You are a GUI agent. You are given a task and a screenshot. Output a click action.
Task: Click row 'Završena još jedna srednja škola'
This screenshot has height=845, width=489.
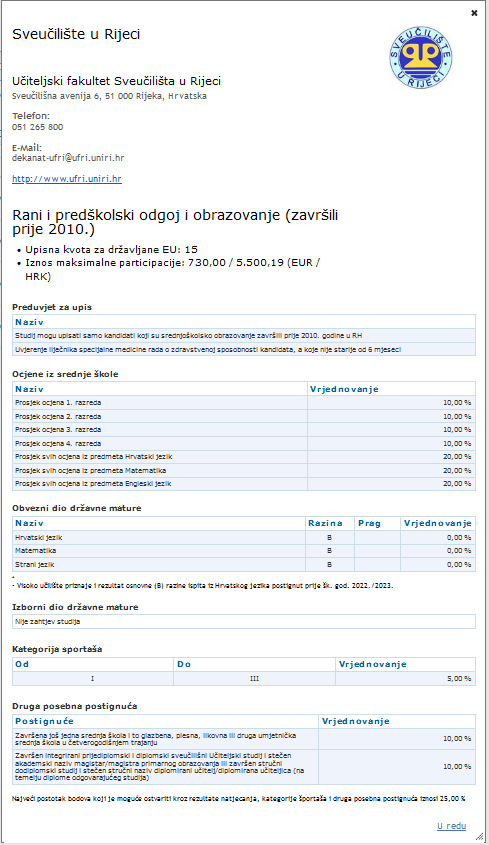(244, 739)
